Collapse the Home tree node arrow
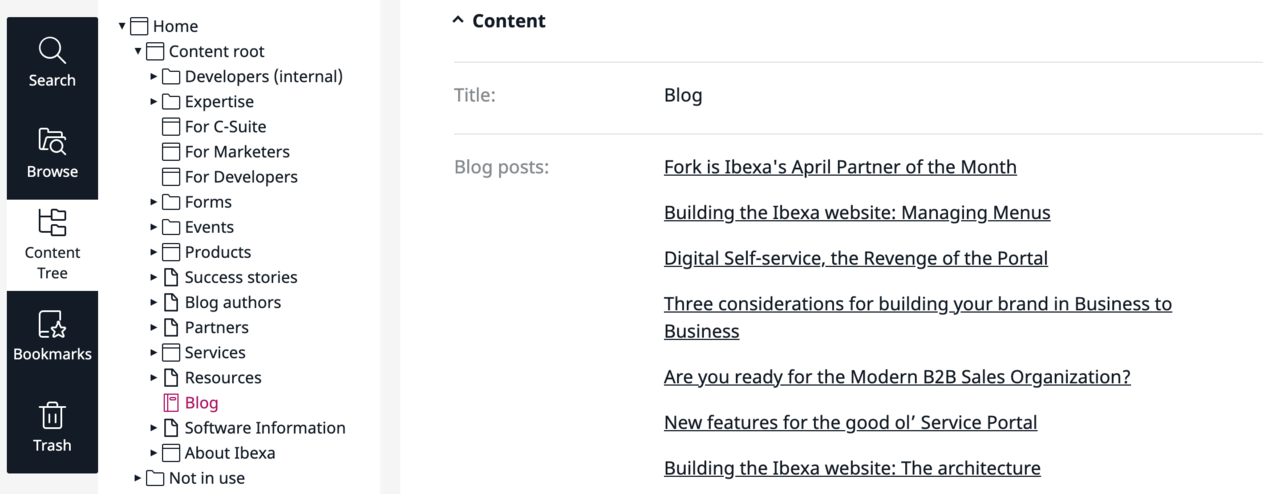Screen dimensions: 1280x494 122,26
